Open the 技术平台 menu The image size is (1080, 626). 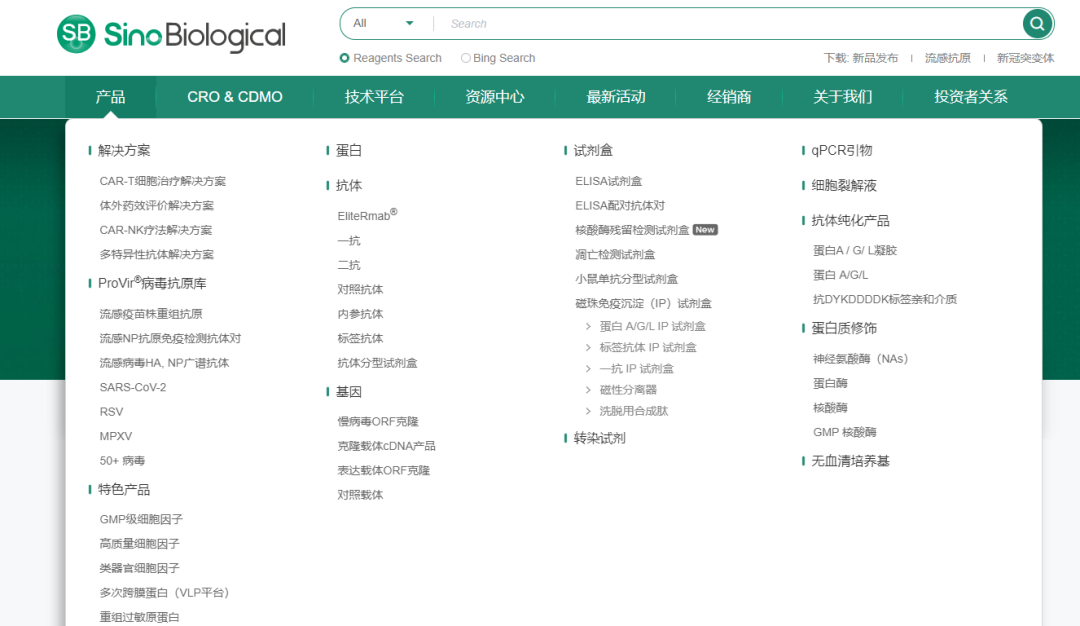374,97
